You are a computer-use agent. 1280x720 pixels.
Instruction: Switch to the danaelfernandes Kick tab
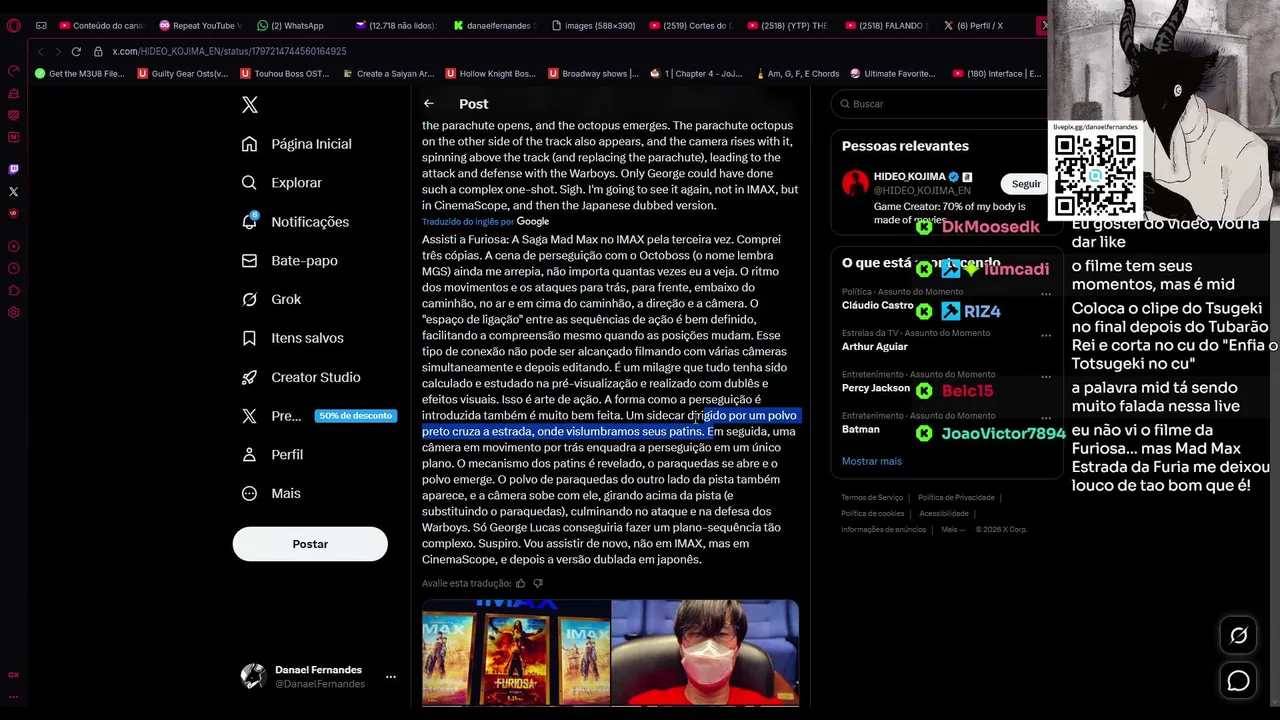(x=494, y=26)
